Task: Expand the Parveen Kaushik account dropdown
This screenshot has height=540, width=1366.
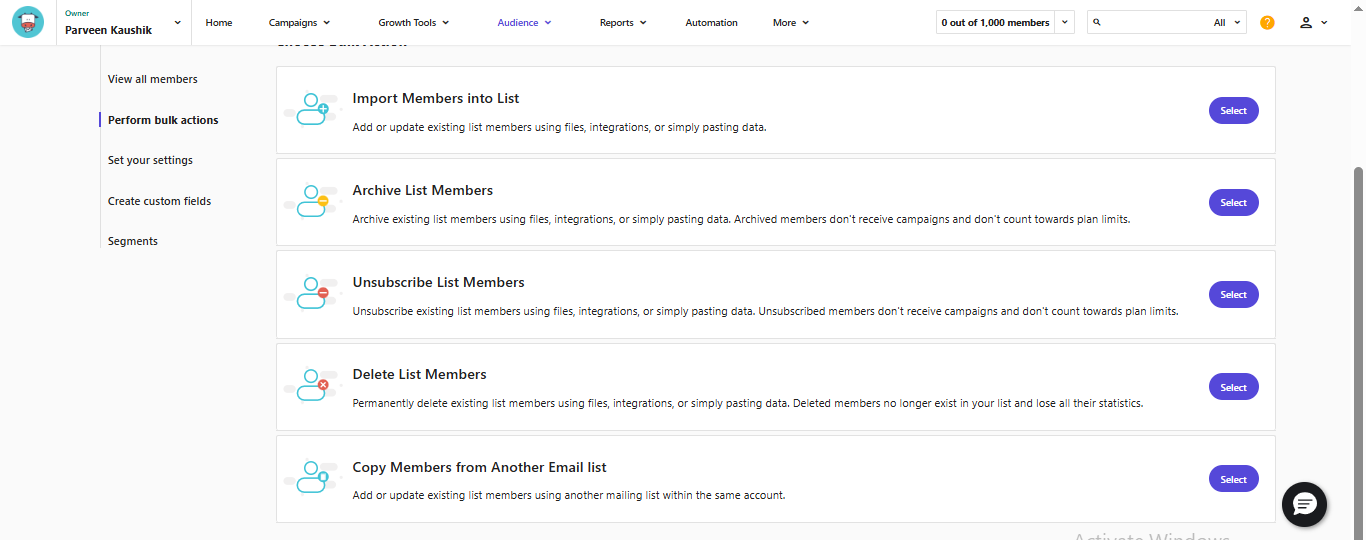Action: [177, 22]
